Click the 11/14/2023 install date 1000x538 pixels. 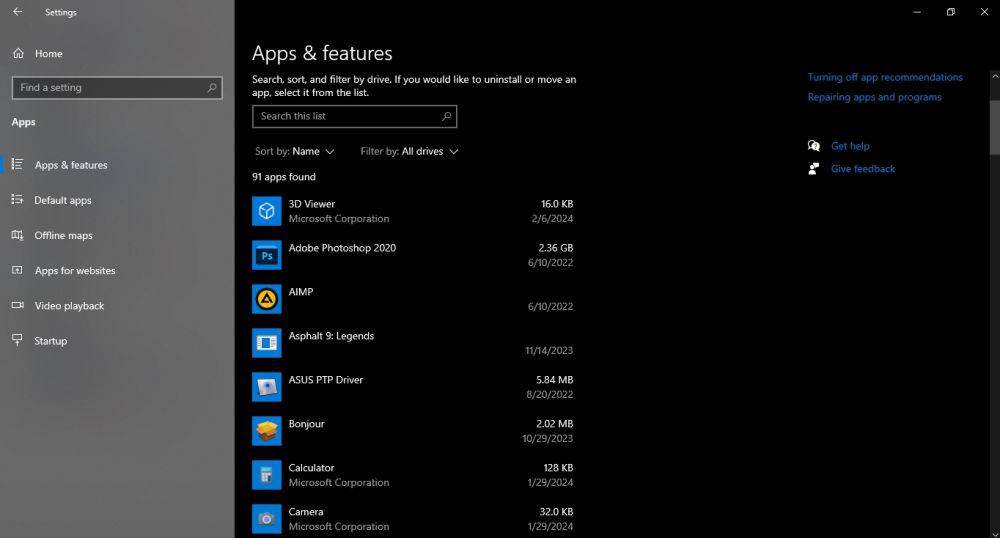tap(548, 351)
